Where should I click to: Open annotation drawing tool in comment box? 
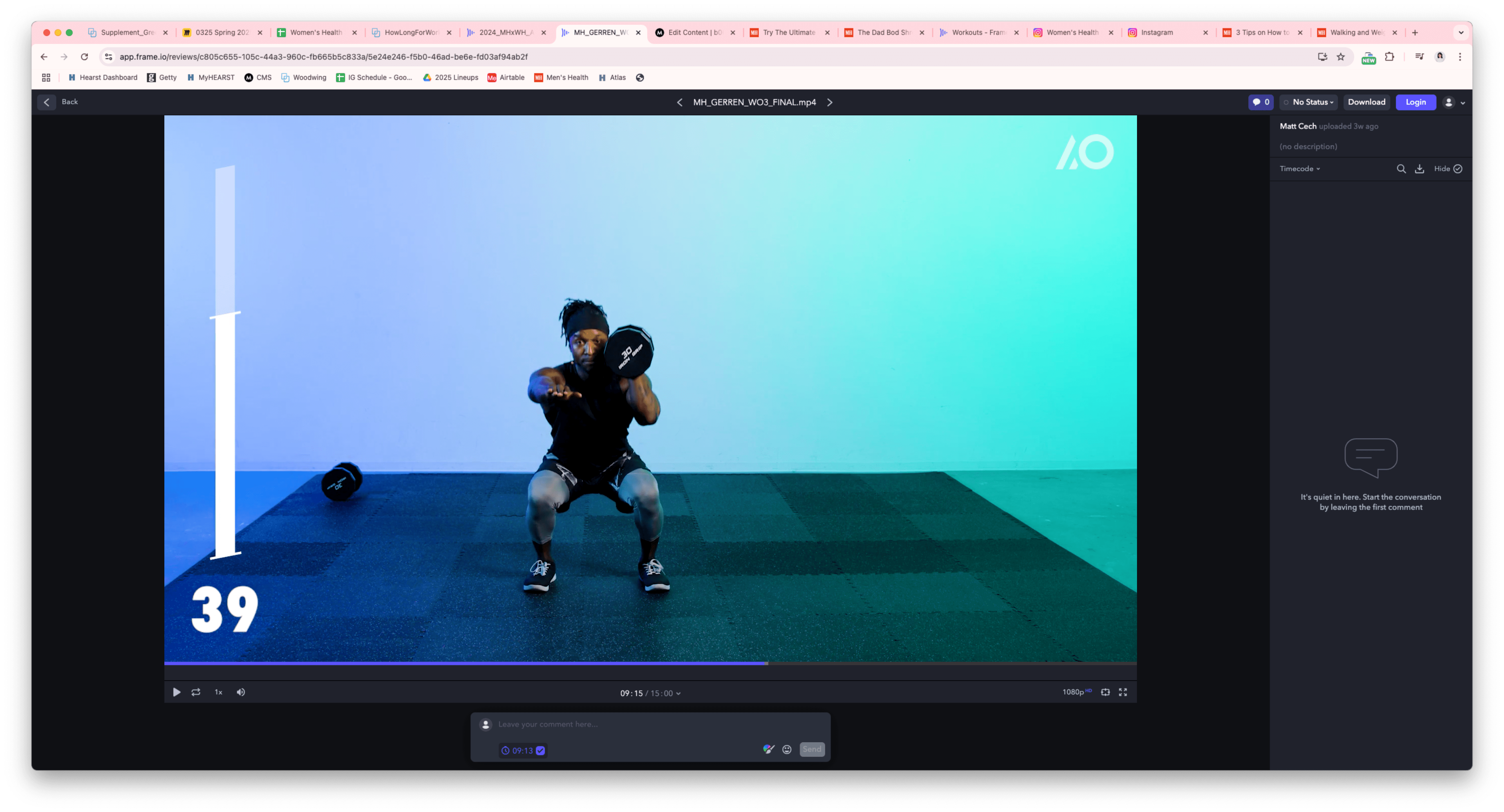point(768,750)
